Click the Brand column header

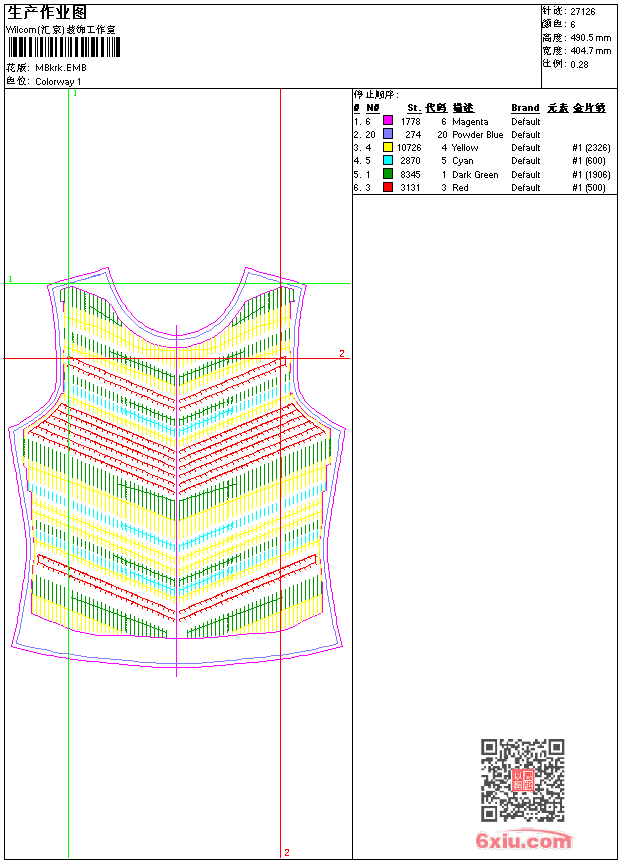click(x=525, y=108)
